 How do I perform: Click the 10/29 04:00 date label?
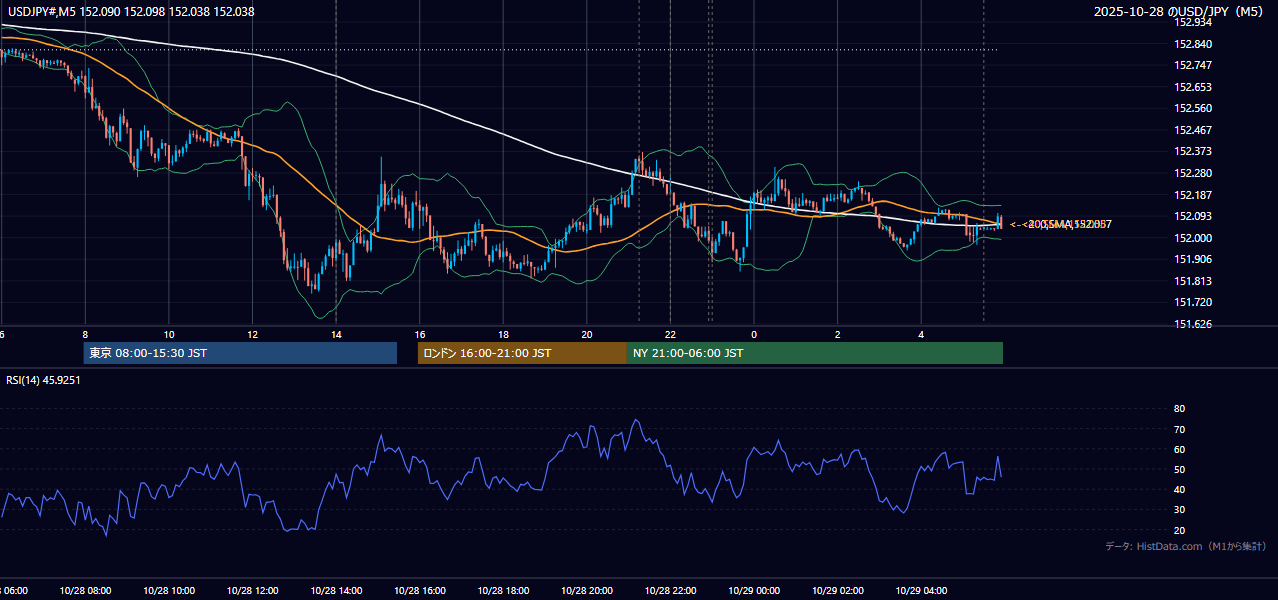coord(921,590)
